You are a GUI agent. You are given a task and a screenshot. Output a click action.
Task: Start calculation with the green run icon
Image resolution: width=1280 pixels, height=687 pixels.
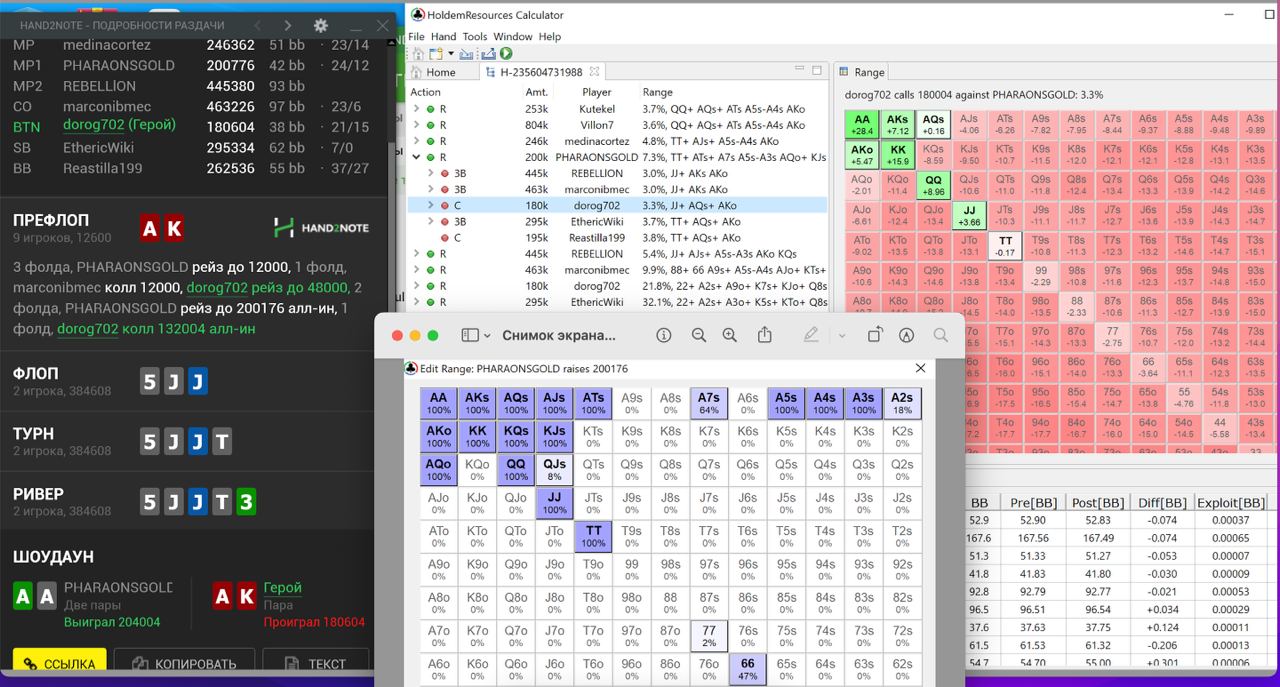(506, 54)
